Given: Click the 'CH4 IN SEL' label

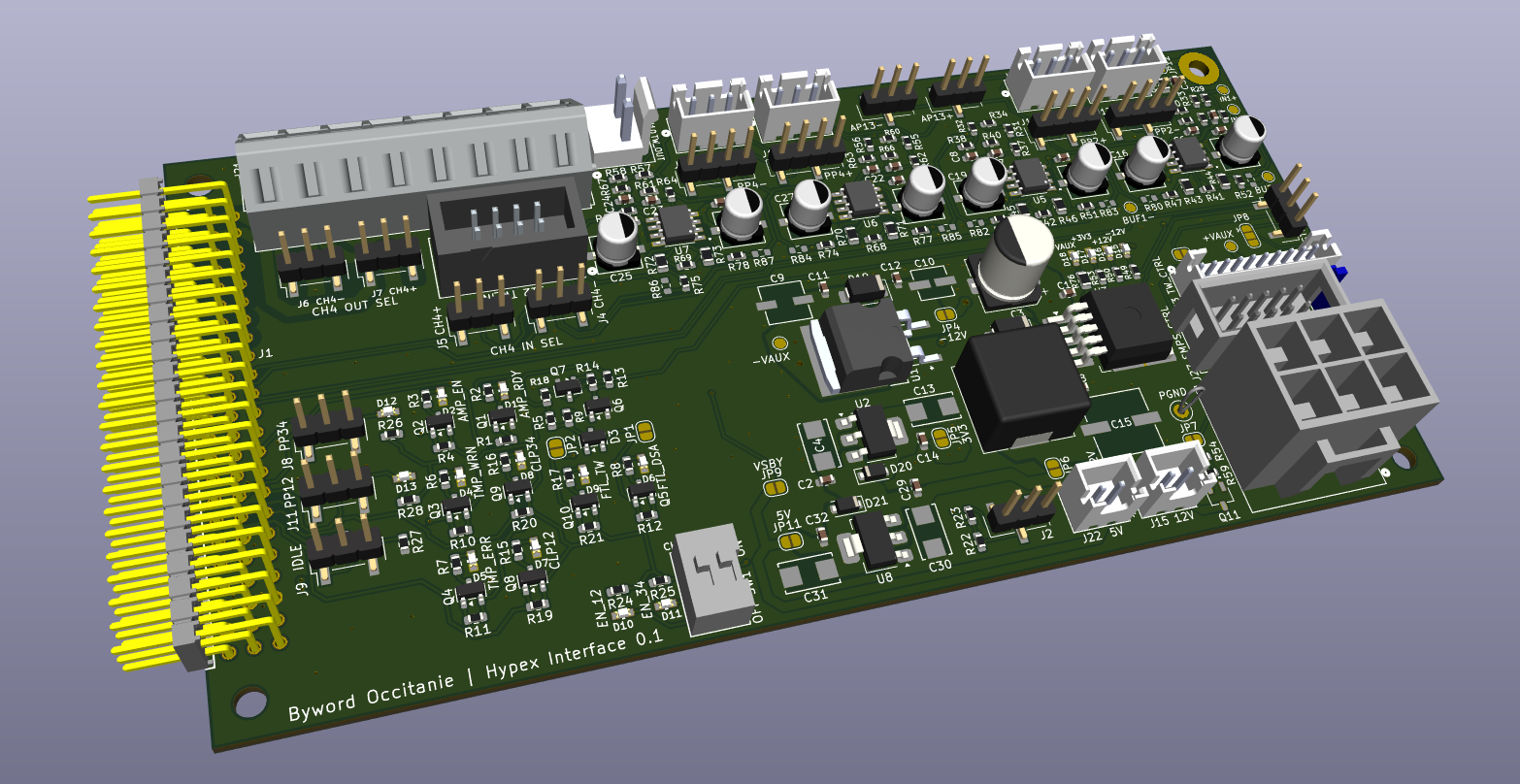Looking at the screenshot, I should click(x=526, y=345).
